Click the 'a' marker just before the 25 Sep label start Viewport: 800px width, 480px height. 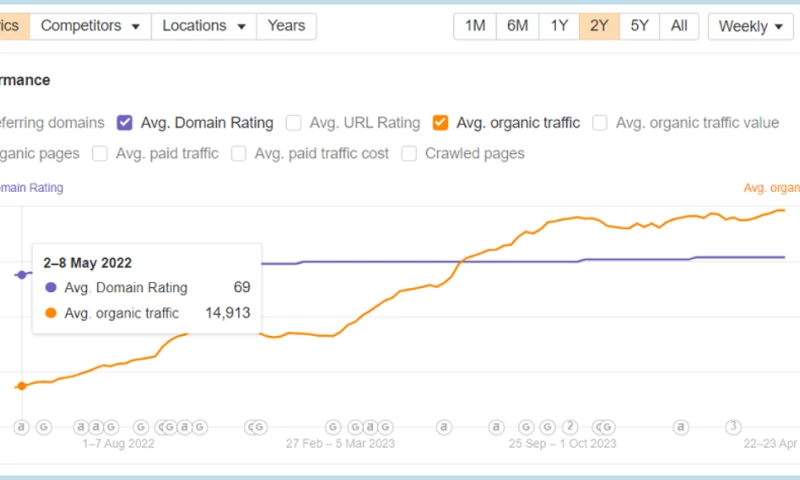[496, 426]
